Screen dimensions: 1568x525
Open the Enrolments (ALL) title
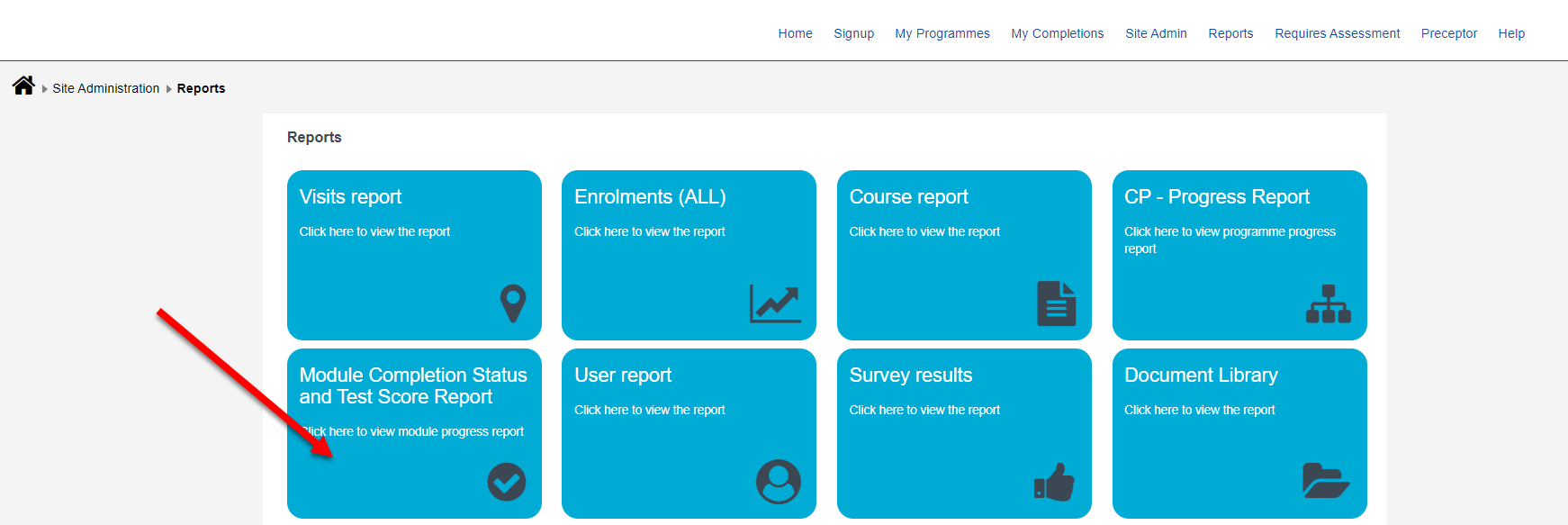pos(650,196)
